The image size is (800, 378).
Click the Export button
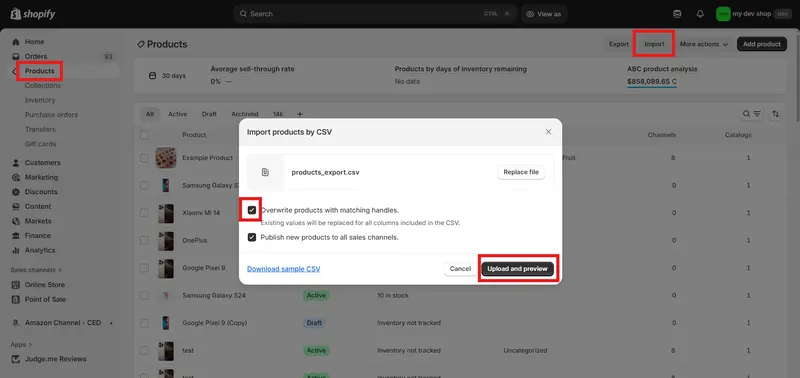point(619,44)
